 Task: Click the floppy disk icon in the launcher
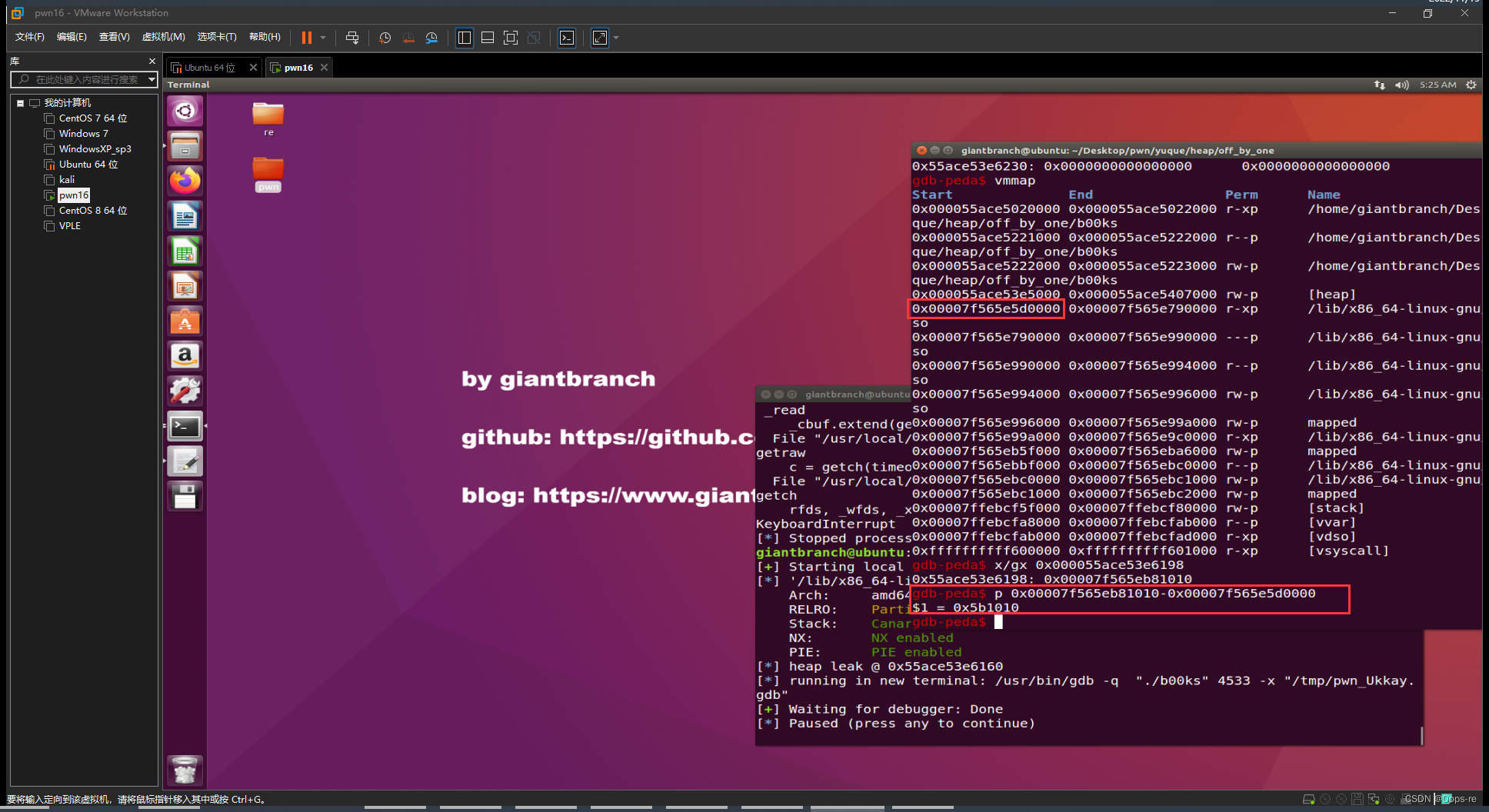click(x=185, y=497)
